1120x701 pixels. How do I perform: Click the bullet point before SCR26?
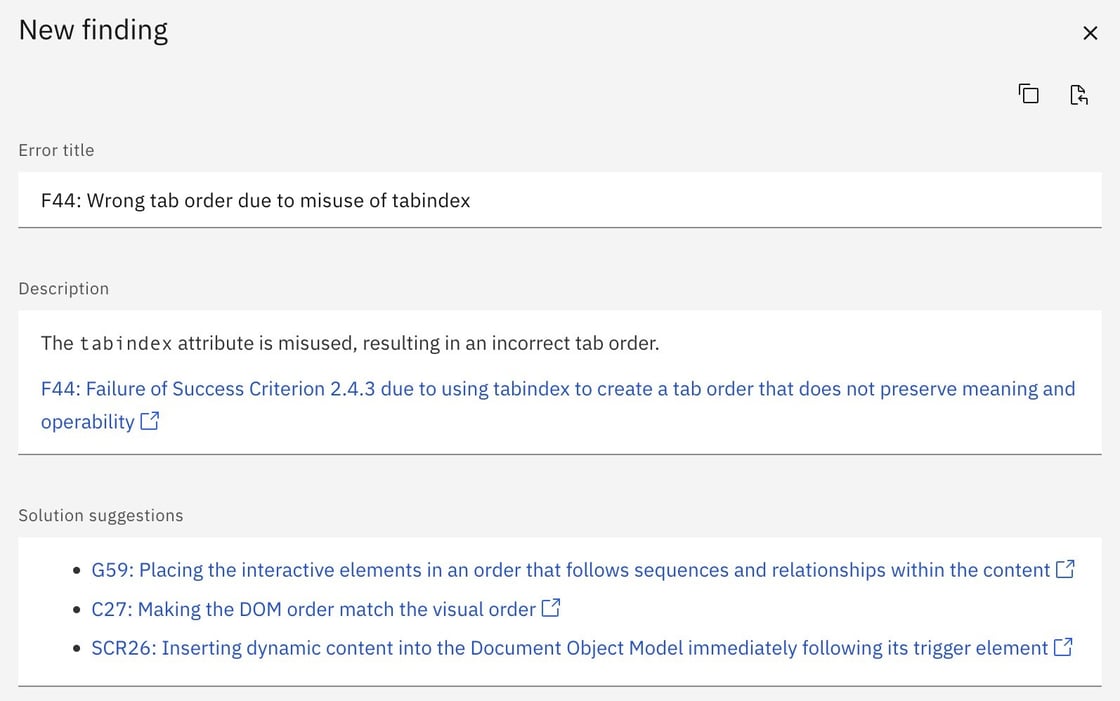(77, 649)
